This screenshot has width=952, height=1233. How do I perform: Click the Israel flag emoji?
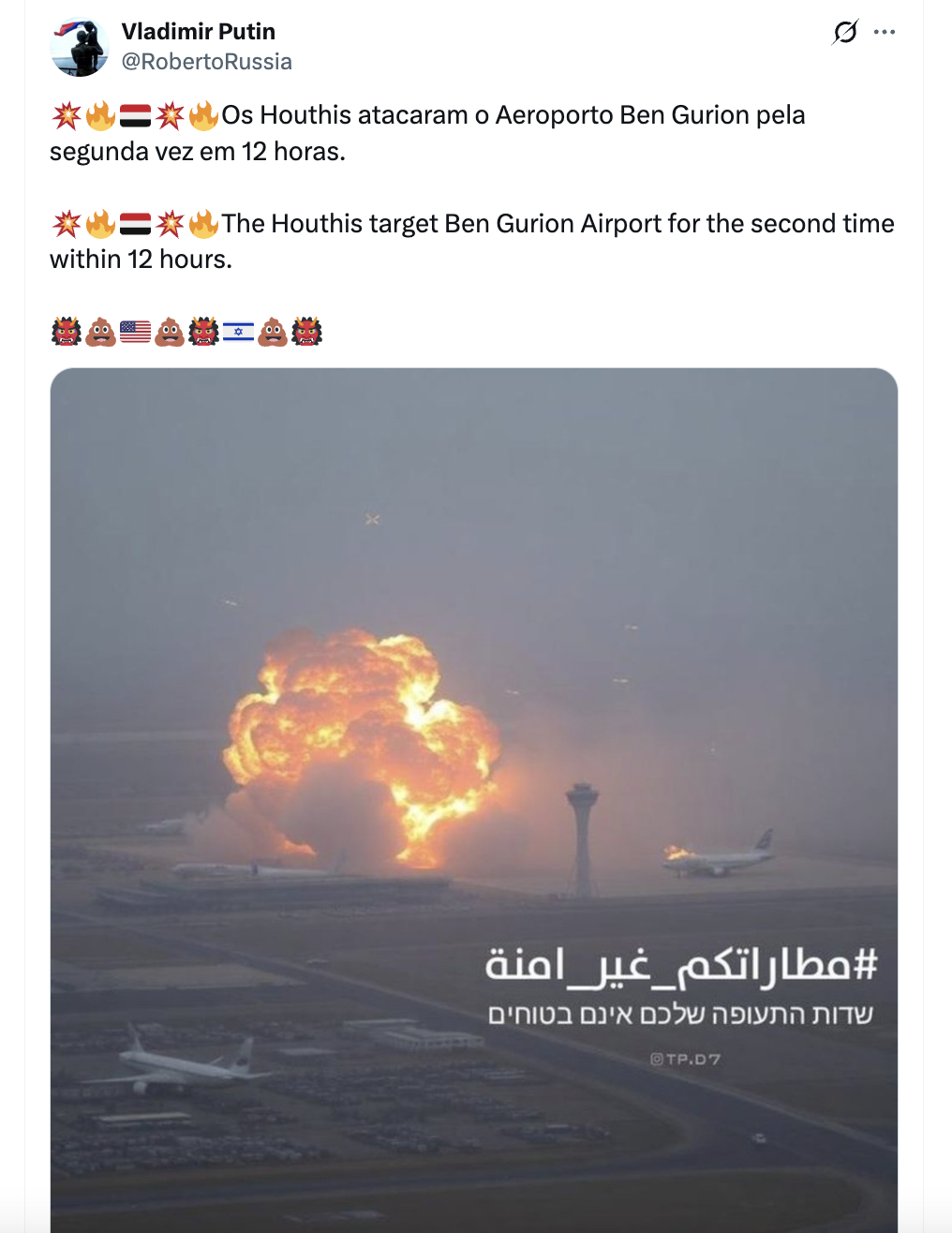238,332
